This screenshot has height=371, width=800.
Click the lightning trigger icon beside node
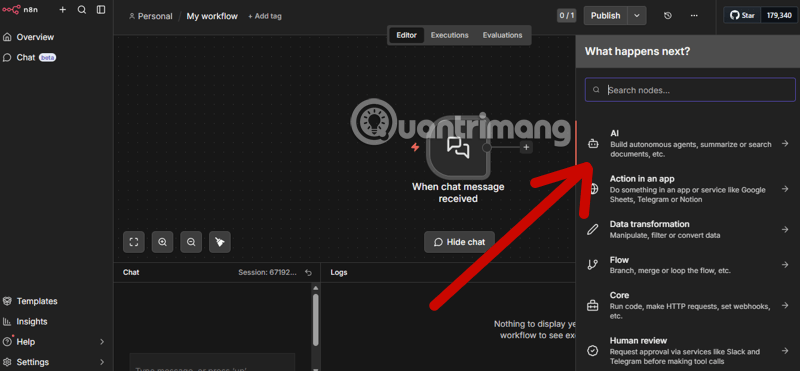click(x=415, y=147)
